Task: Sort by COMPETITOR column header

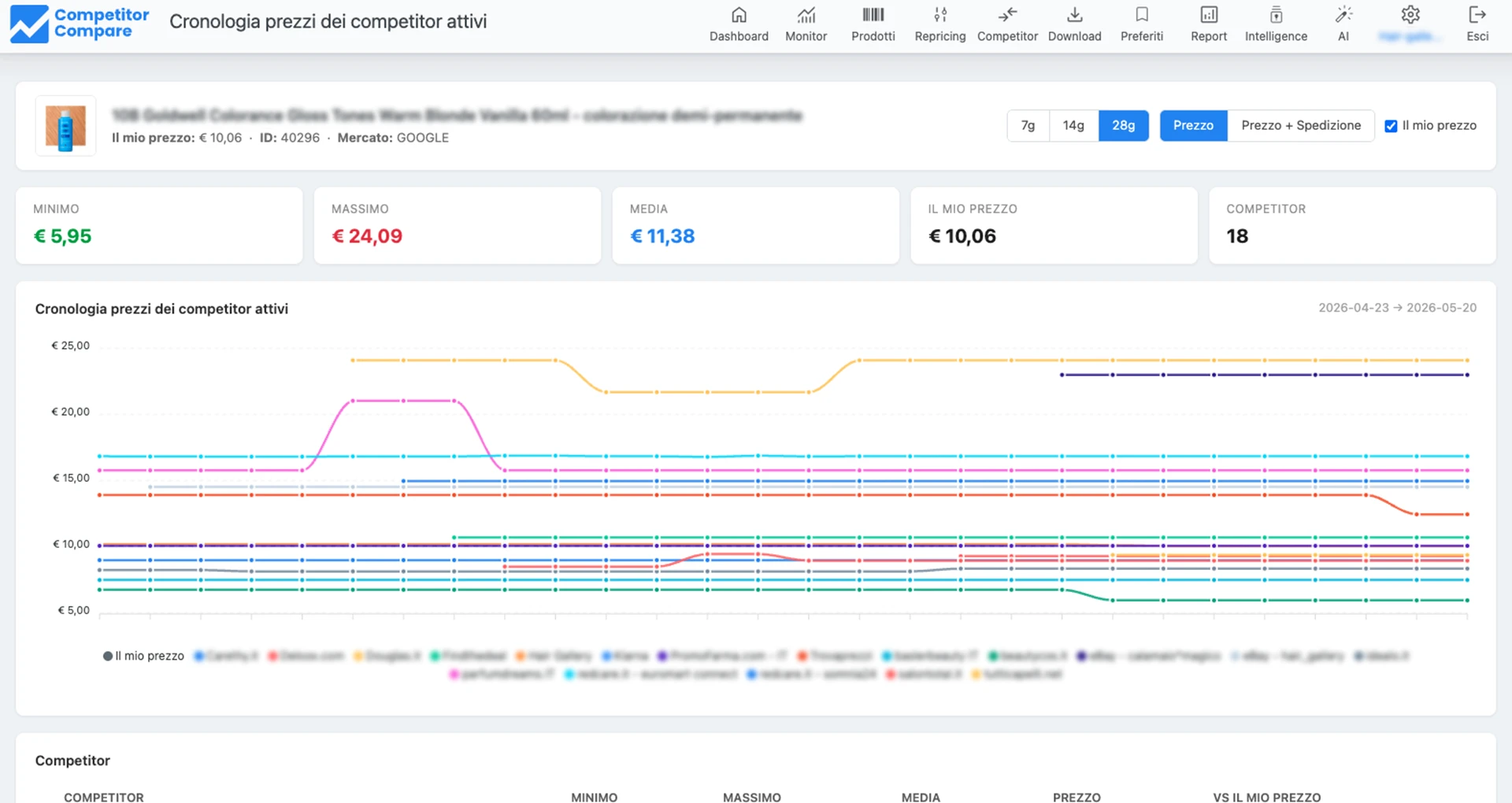Action: click(x=104, y=797)
